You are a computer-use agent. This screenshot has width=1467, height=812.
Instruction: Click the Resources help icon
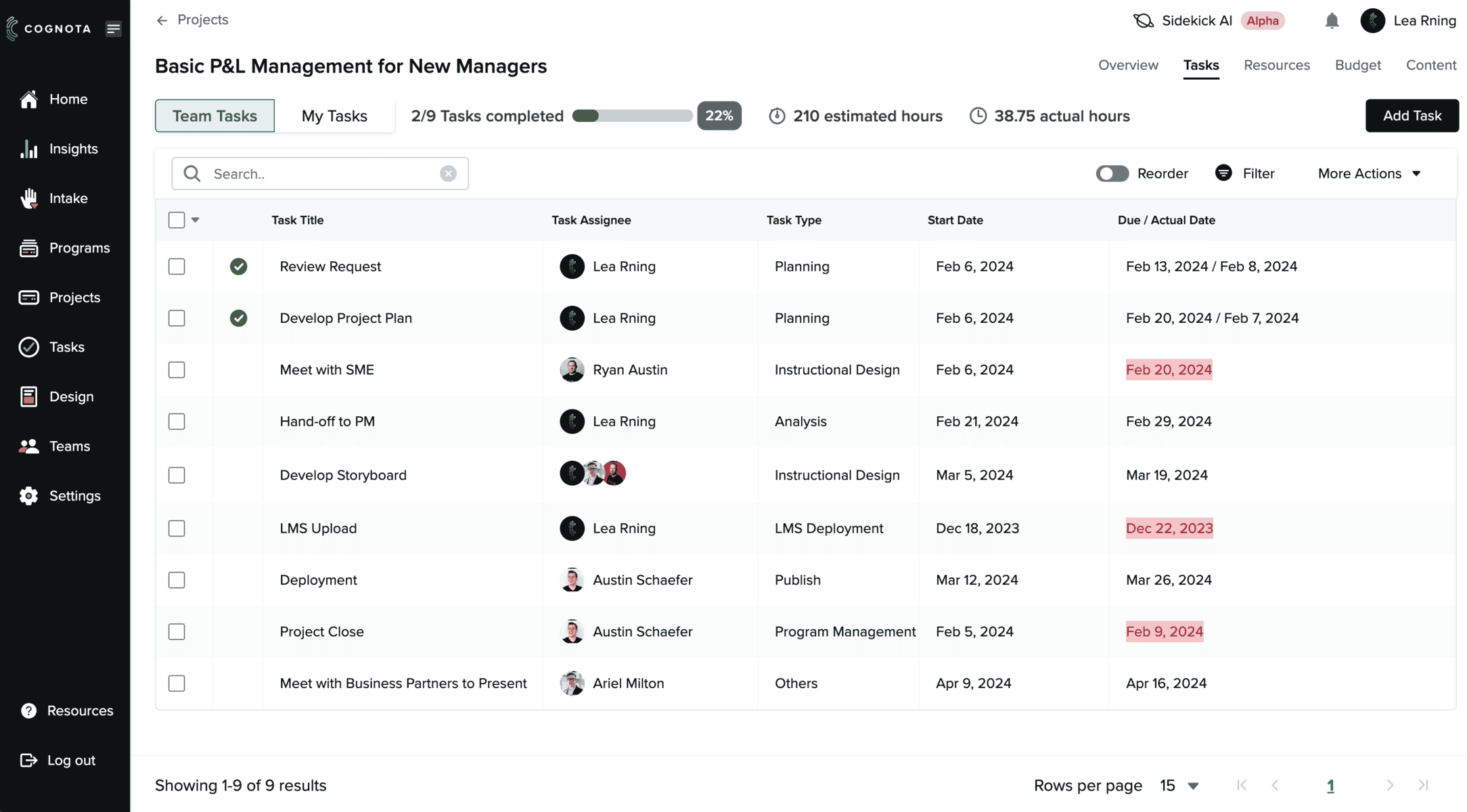pyautogui.click(x=28, y=710)
